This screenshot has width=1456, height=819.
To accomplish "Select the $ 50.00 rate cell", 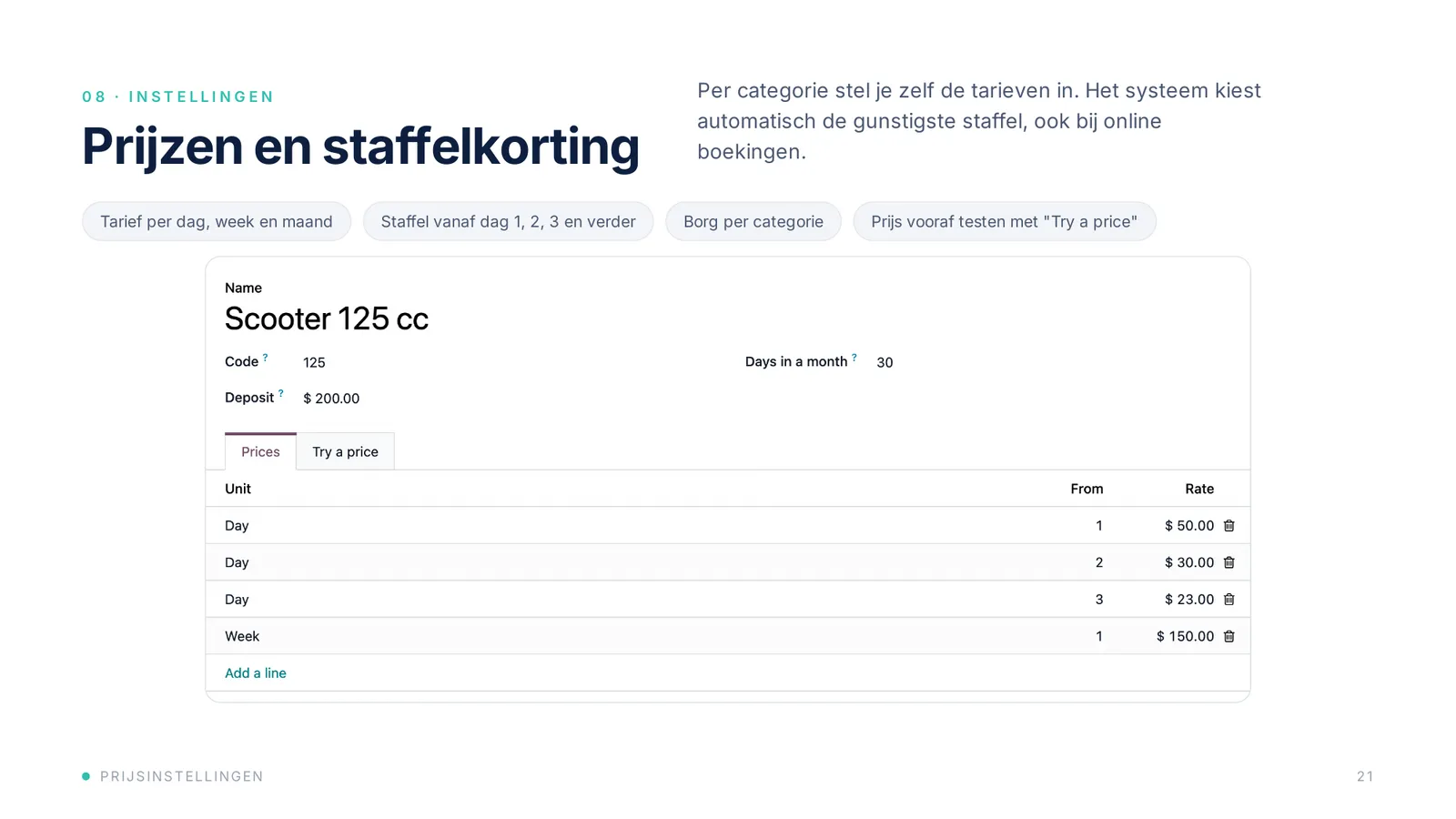I will [x=1189, y=526].
